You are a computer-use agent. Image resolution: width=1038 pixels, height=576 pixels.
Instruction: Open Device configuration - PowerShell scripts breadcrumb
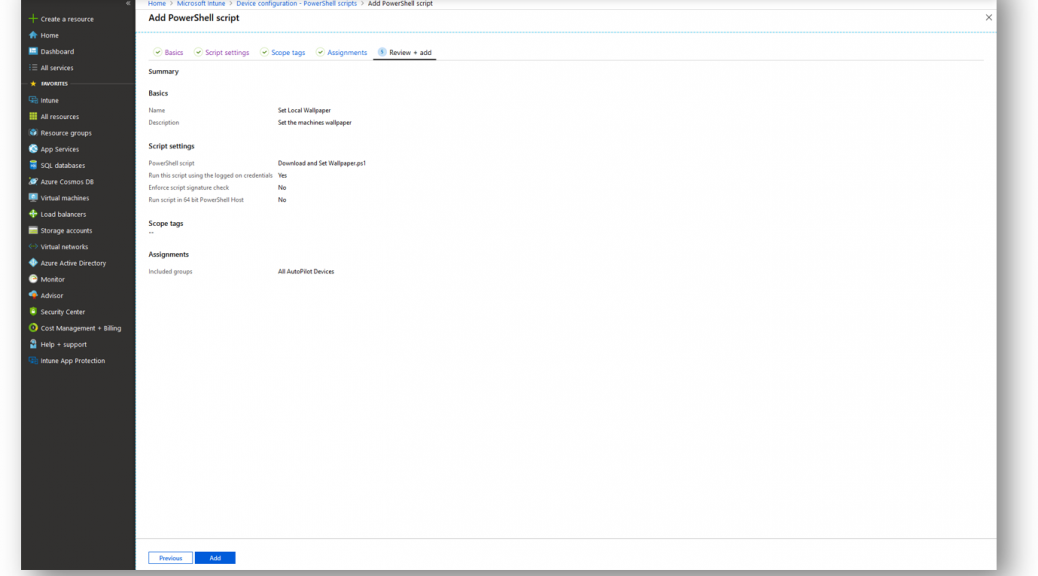pos(297,3)
